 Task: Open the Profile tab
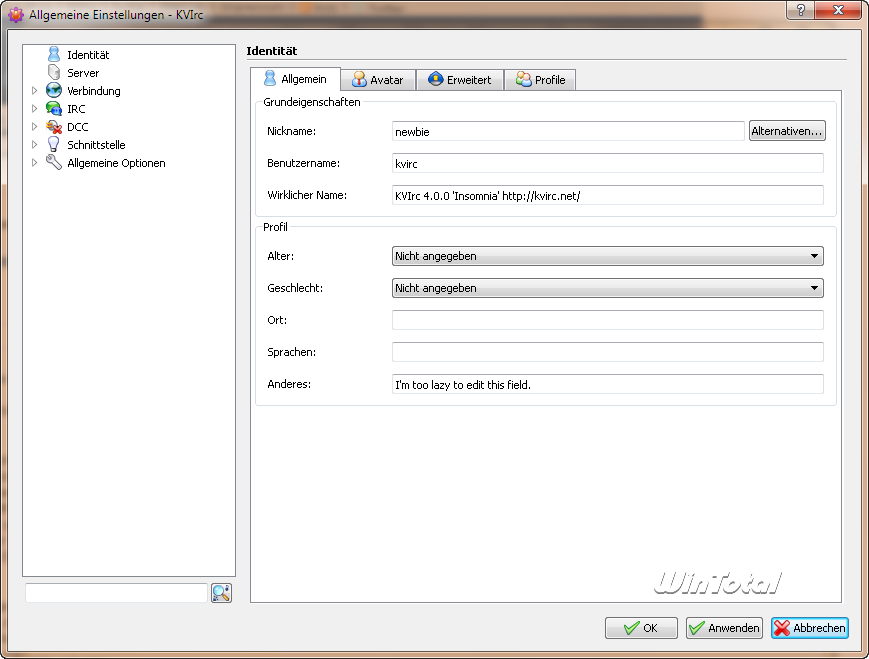click(540, 80)
